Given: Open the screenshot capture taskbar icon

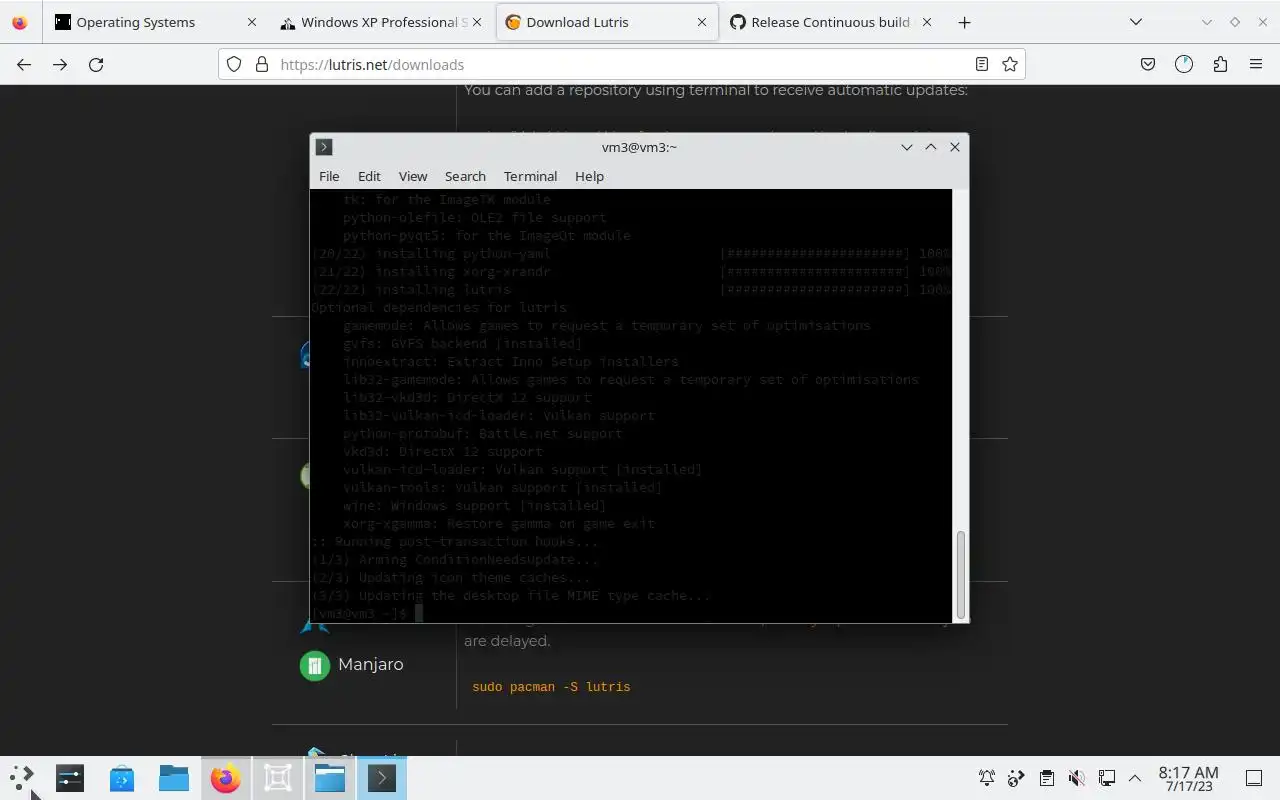Looking at the screenshot, I should [278, 778].
